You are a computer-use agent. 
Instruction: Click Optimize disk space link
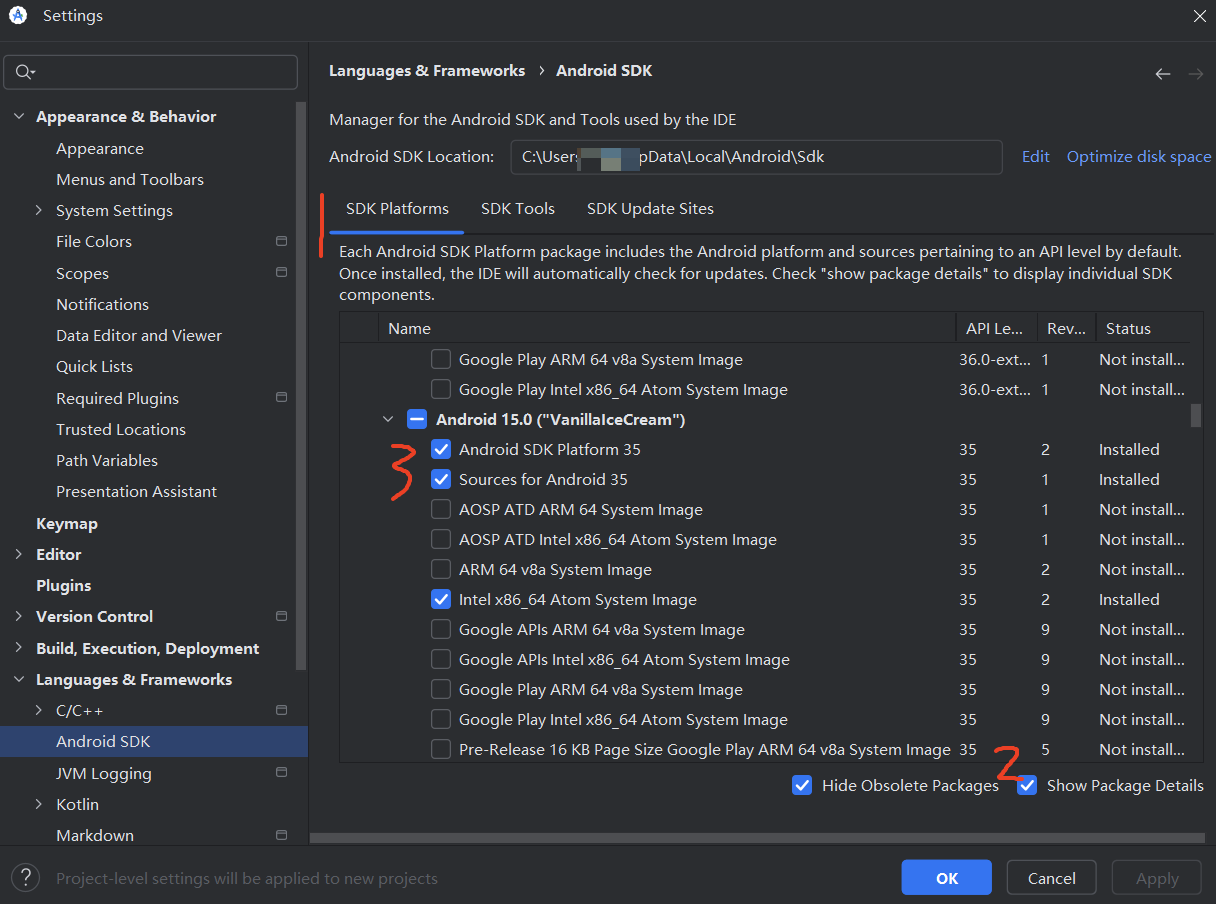[x=1139, y=157]
